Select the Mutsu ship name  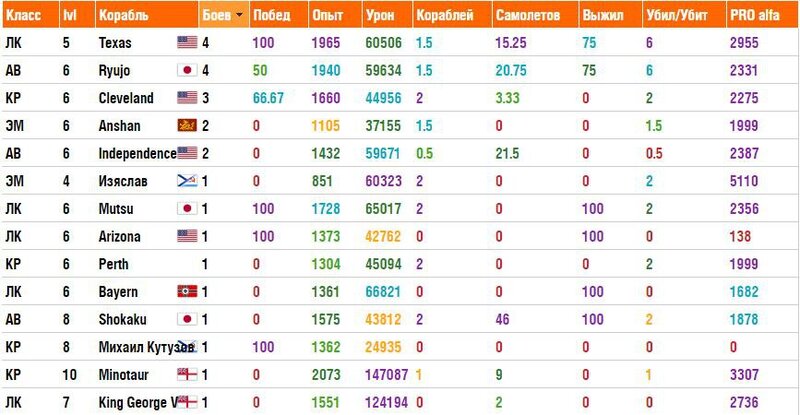pyautogui.click(x=116, y=208)
